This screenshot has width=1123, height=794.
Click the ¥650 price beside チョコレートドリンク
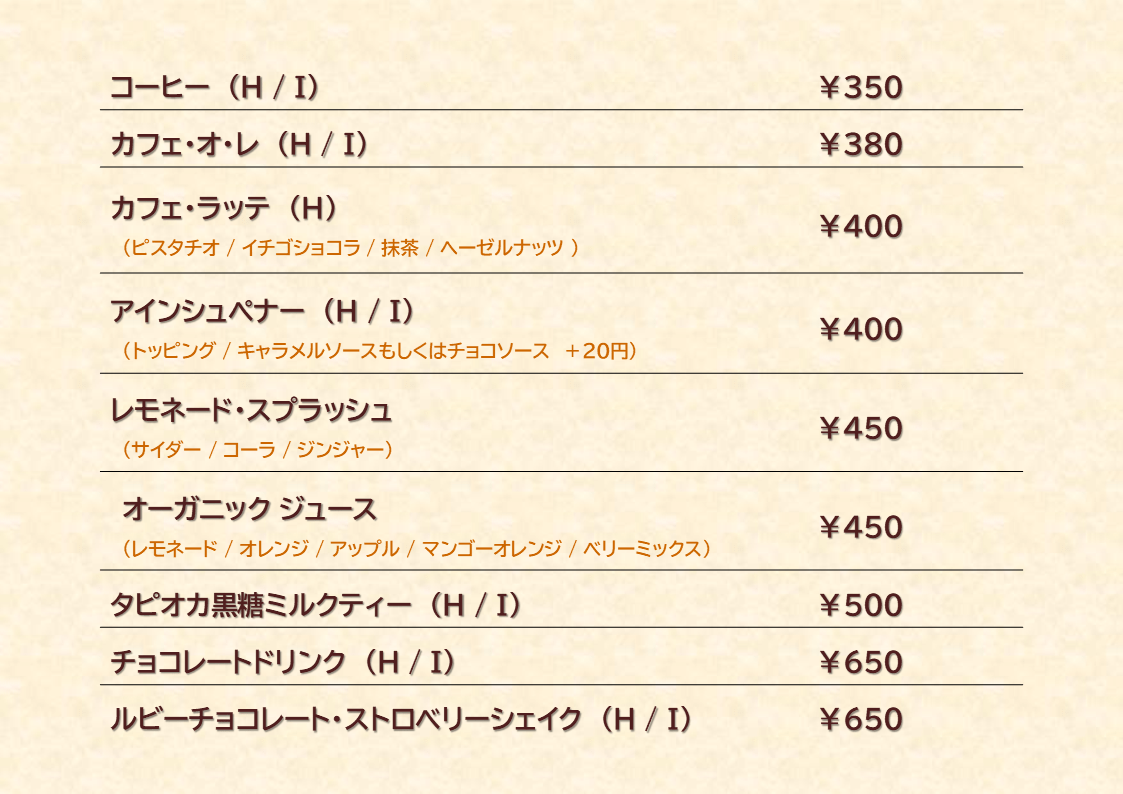click(x=861, y=662)
